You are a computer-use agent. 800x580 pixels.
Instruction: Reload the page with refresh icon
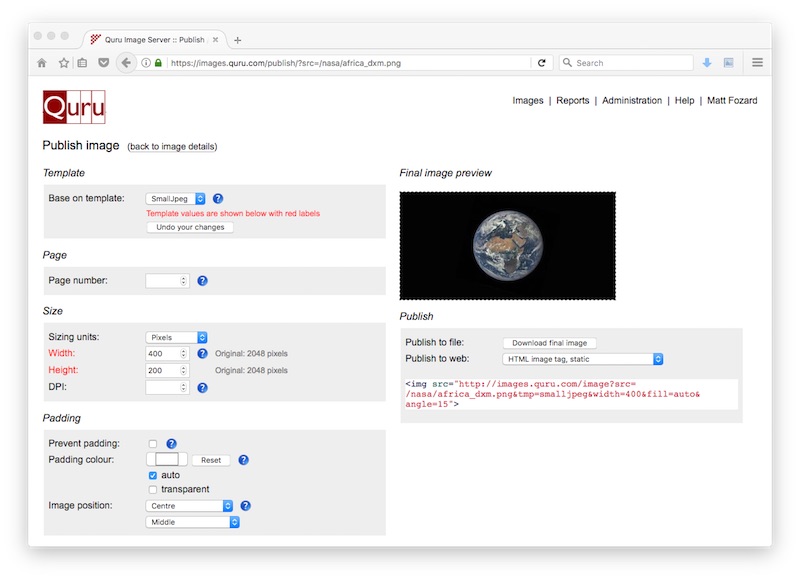(x=541, y=63)
